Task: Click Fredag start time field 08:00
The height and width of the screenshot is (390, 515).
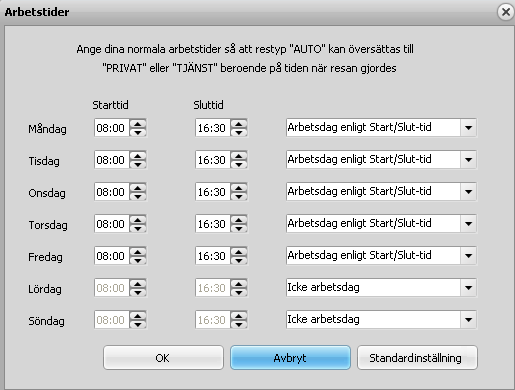Action: [112, 256]
